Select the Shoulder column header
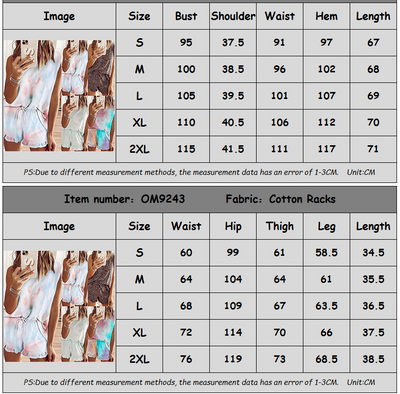This screenshot has width=400, height=394. pyautogui.click(x=233, y=16)
